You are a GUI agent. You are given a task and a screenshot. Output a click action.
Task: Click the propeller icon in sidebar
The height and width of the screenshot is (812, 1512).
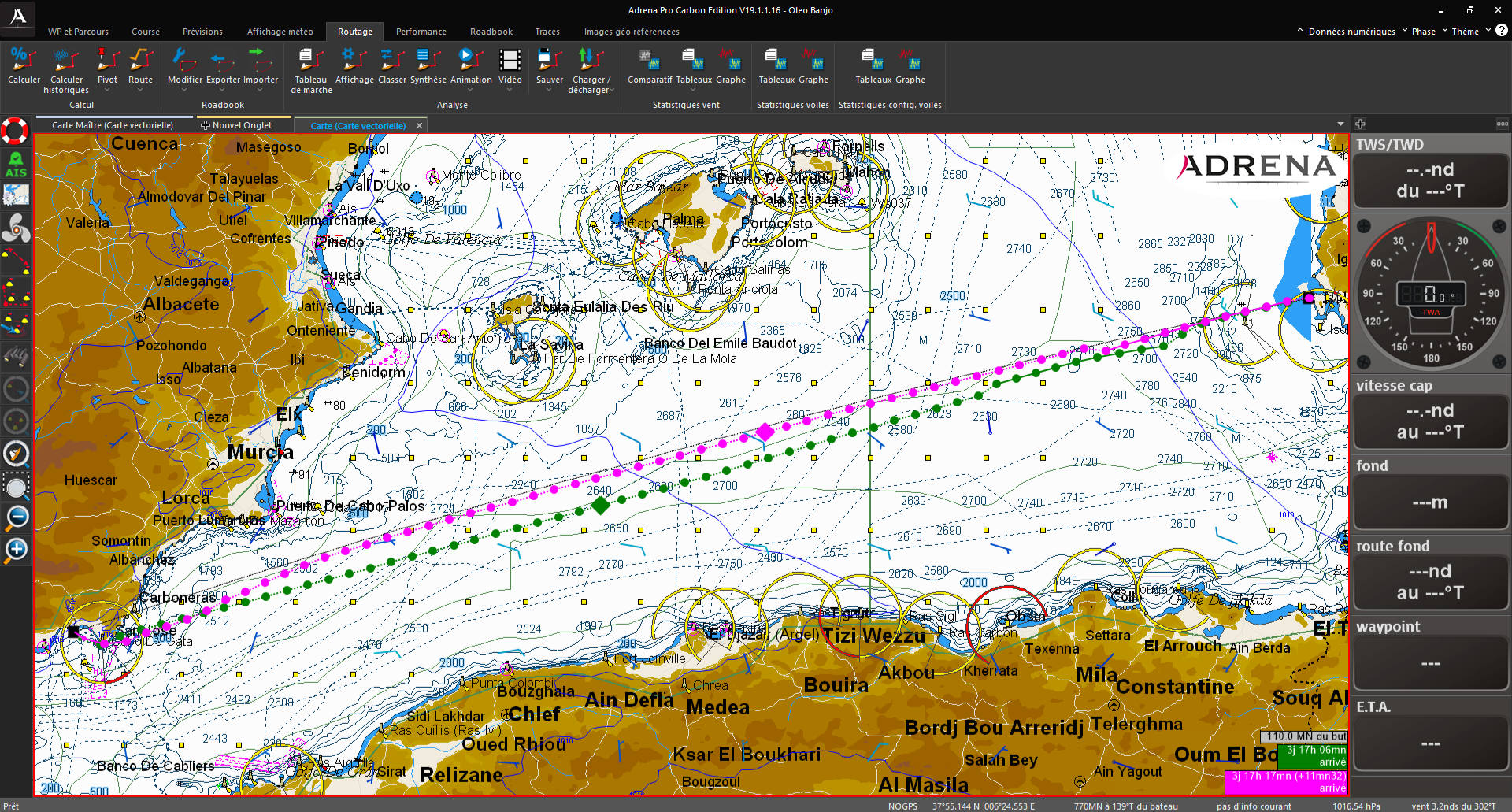click(16, 228)
